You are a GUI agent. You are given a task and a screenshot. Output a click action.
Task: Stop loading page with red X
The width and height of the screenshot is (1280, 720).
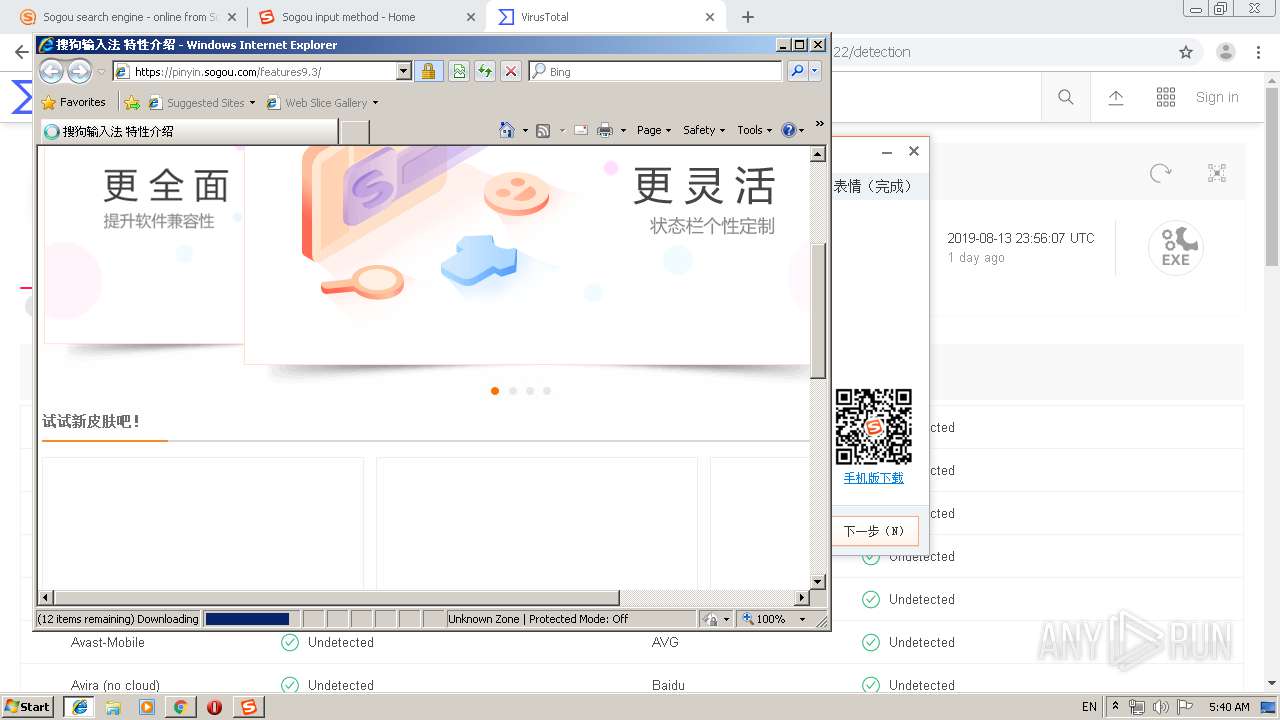(x=510, y=71)
